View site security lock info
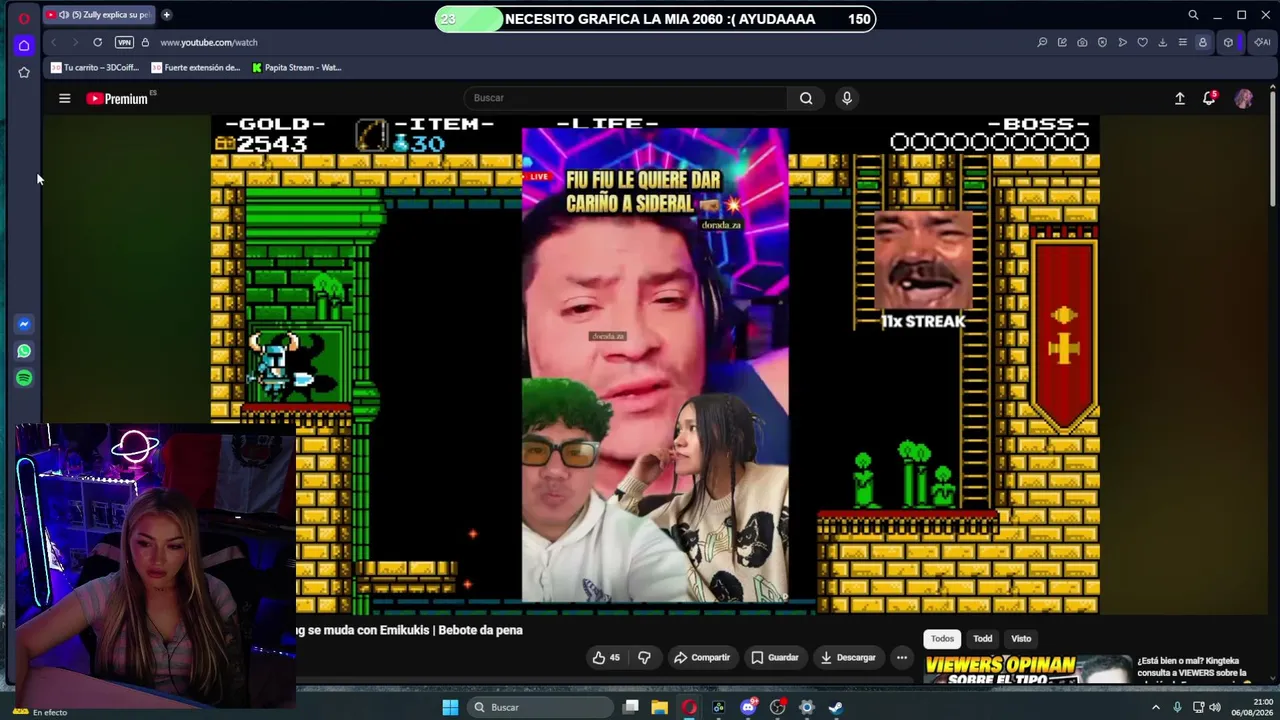1280x720 pixels. 145,42
